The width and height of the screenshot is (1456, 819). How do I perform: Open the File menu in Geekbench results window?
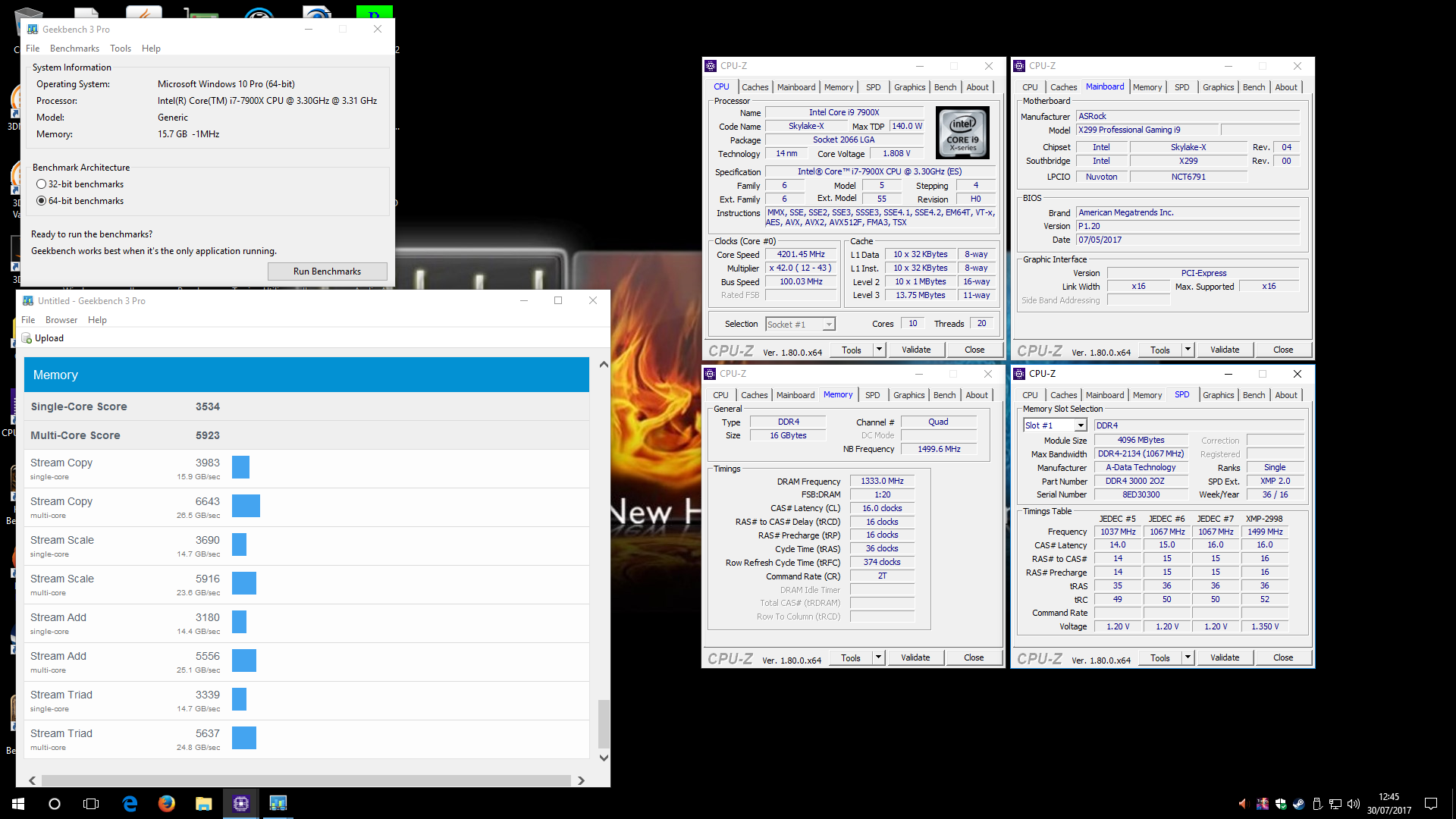[x=28, y=320]
